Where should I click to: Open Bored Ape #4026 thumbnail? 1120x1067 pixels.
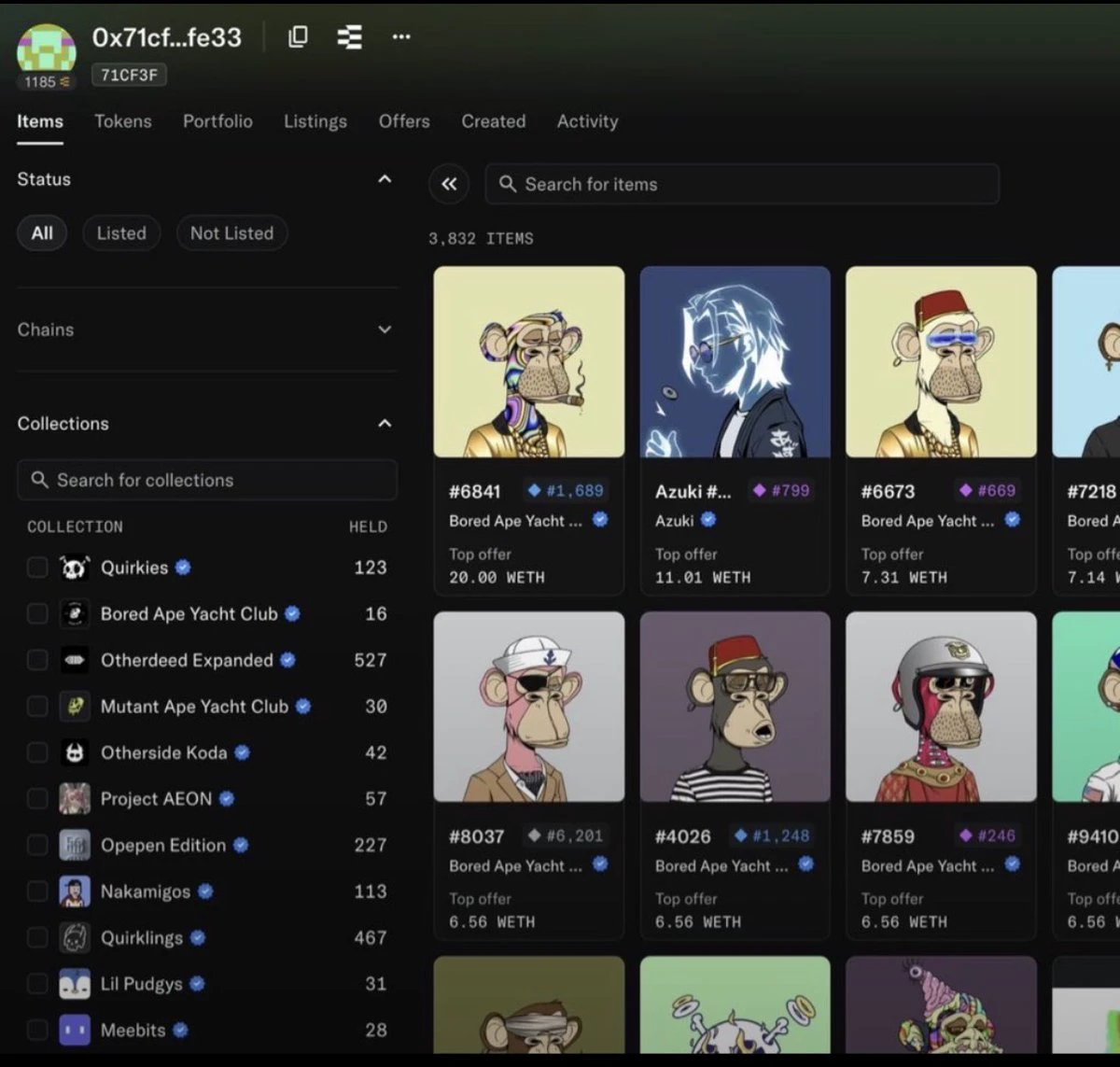735,707
